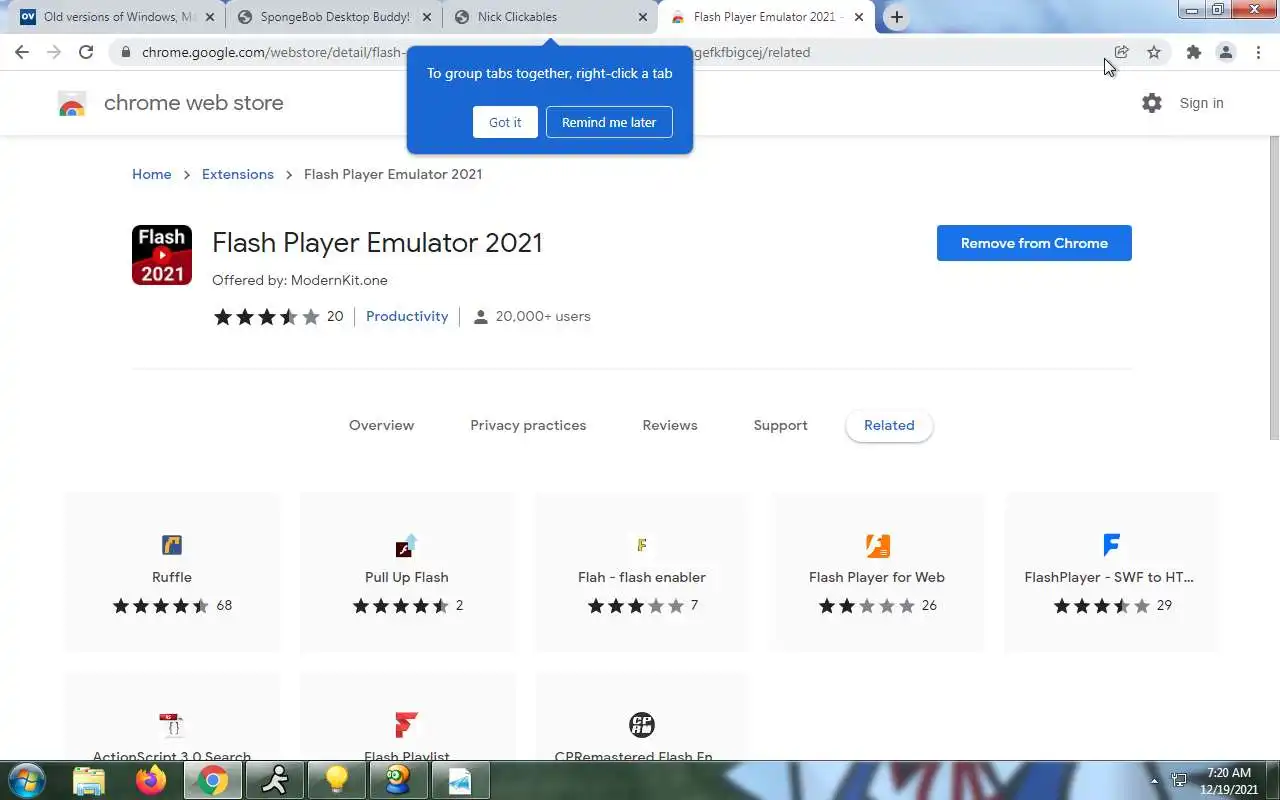Click Remove from Chrome button
1280x800 pixels.
(x=1034, y=243)
